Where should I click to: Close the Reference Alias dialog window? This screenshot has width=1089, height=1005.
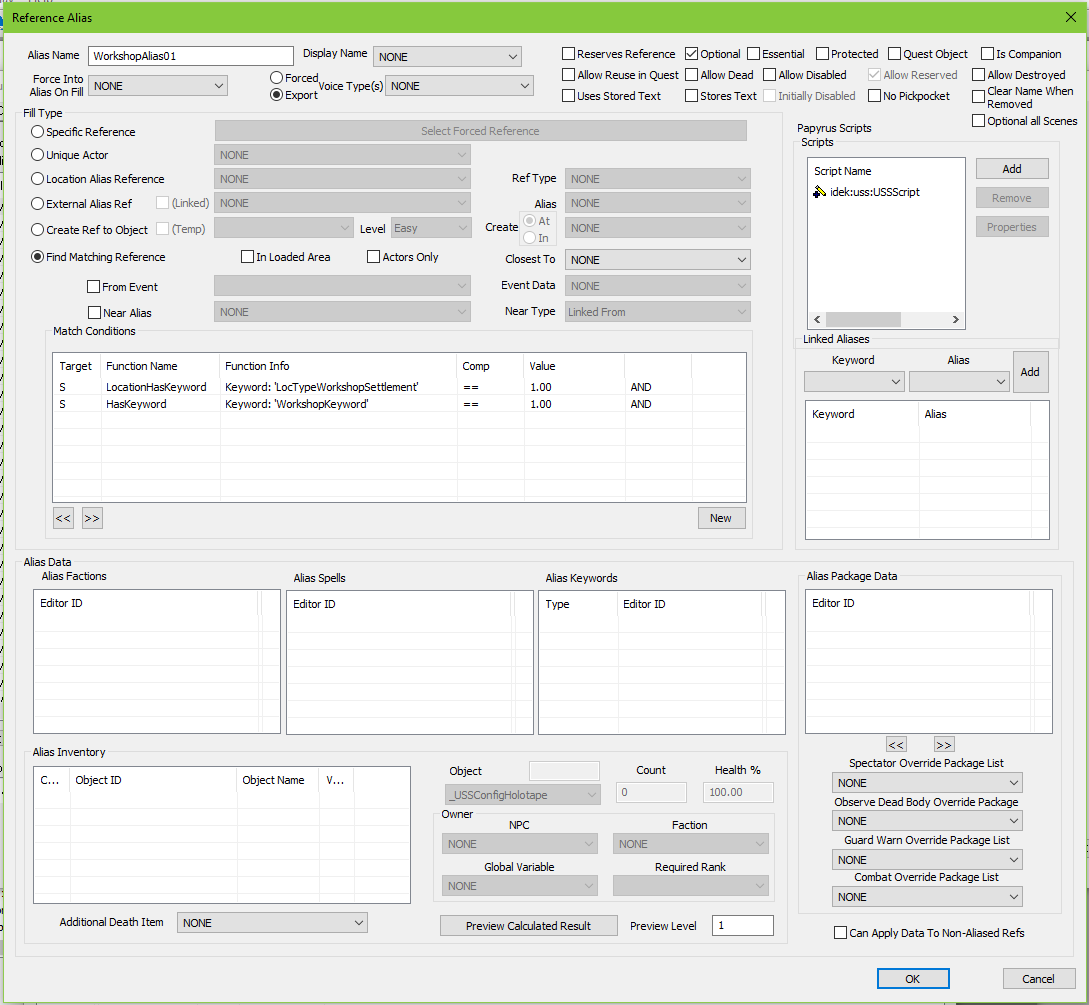coord(1071,16)
